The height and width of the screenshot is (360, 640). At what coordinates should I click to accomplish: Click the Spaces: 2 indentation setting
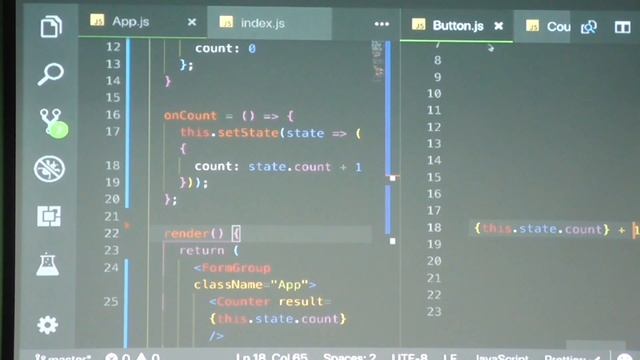point(350,357)
